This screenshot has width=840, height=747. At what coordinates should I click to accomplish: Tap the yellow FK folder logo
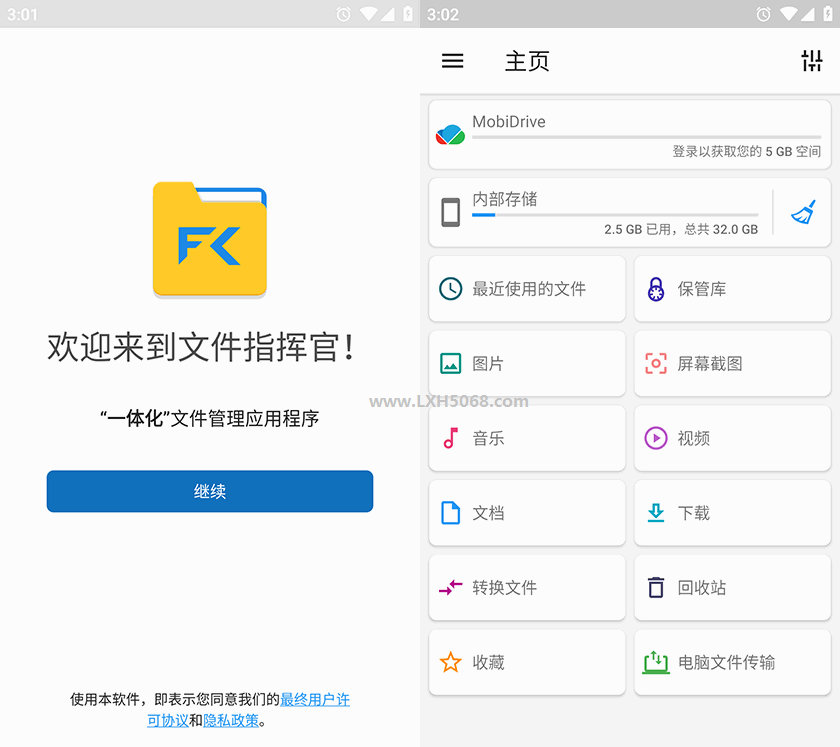click(x=209, y=238)
